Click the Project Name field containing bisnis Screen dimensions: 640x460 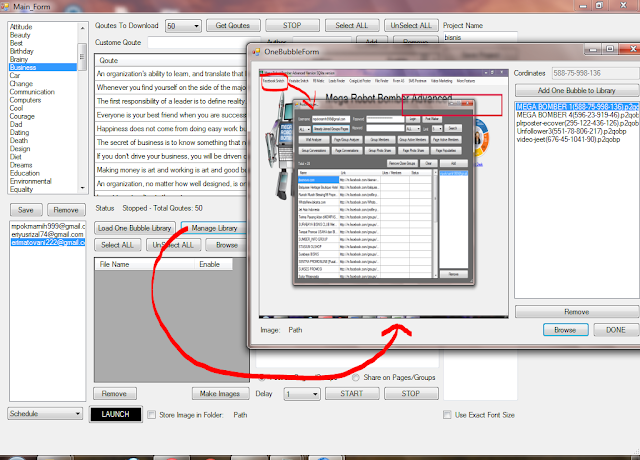(480, 37)
